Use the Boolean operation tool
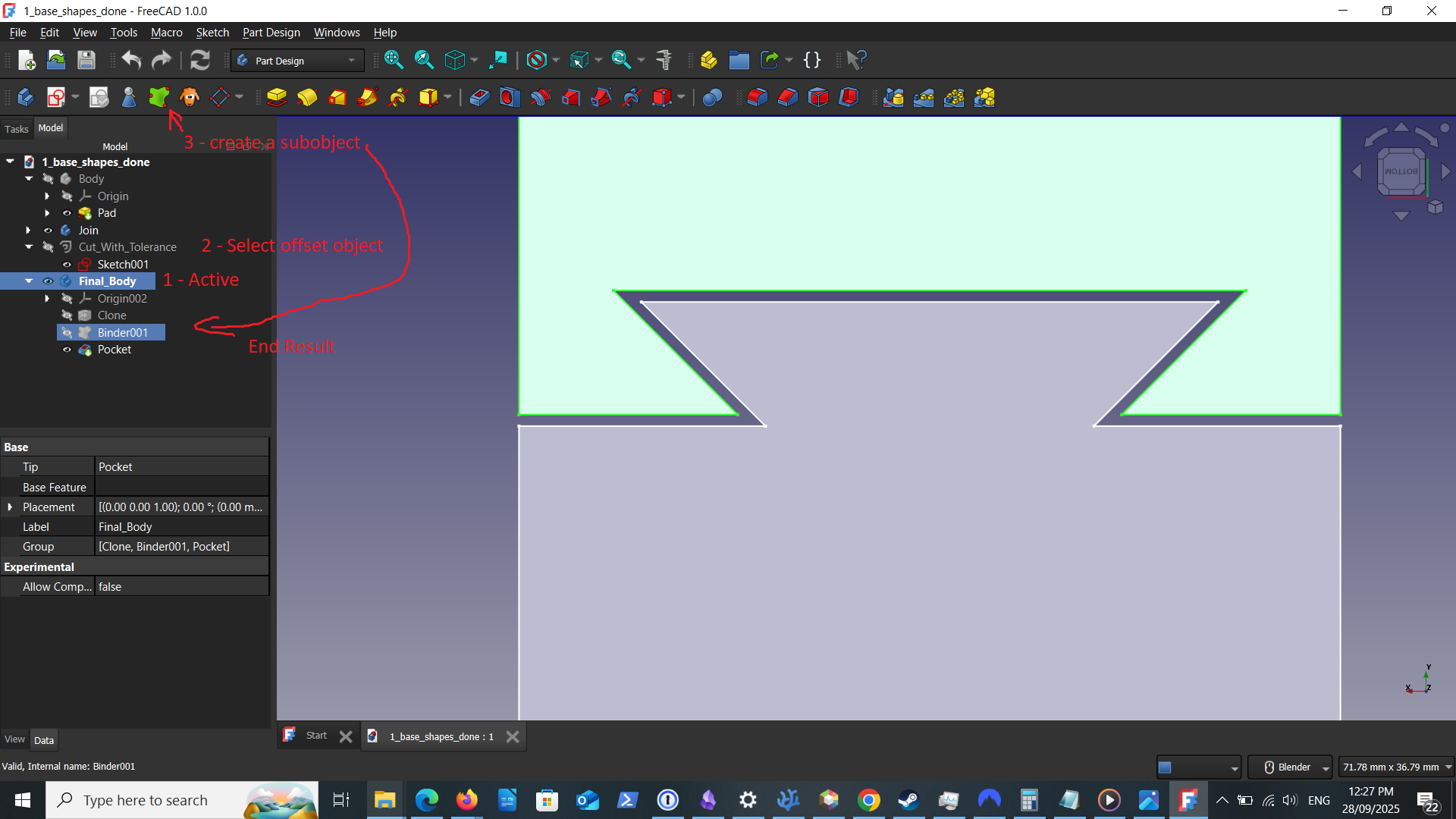 tap(712, 97)
